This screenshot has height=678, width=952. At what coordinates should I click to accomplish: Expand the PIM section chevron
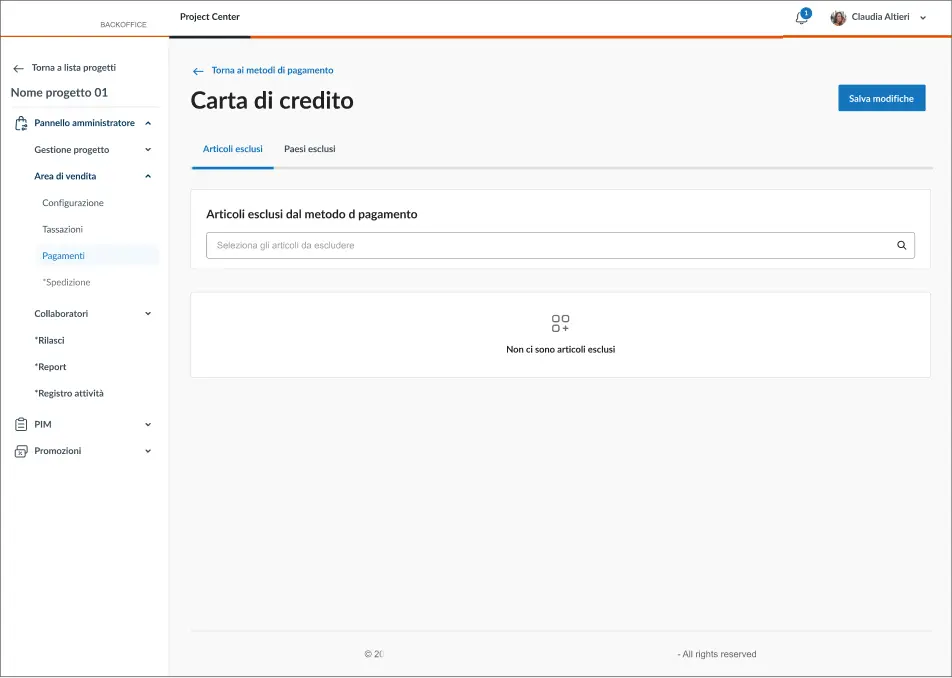tap(148, 425)
